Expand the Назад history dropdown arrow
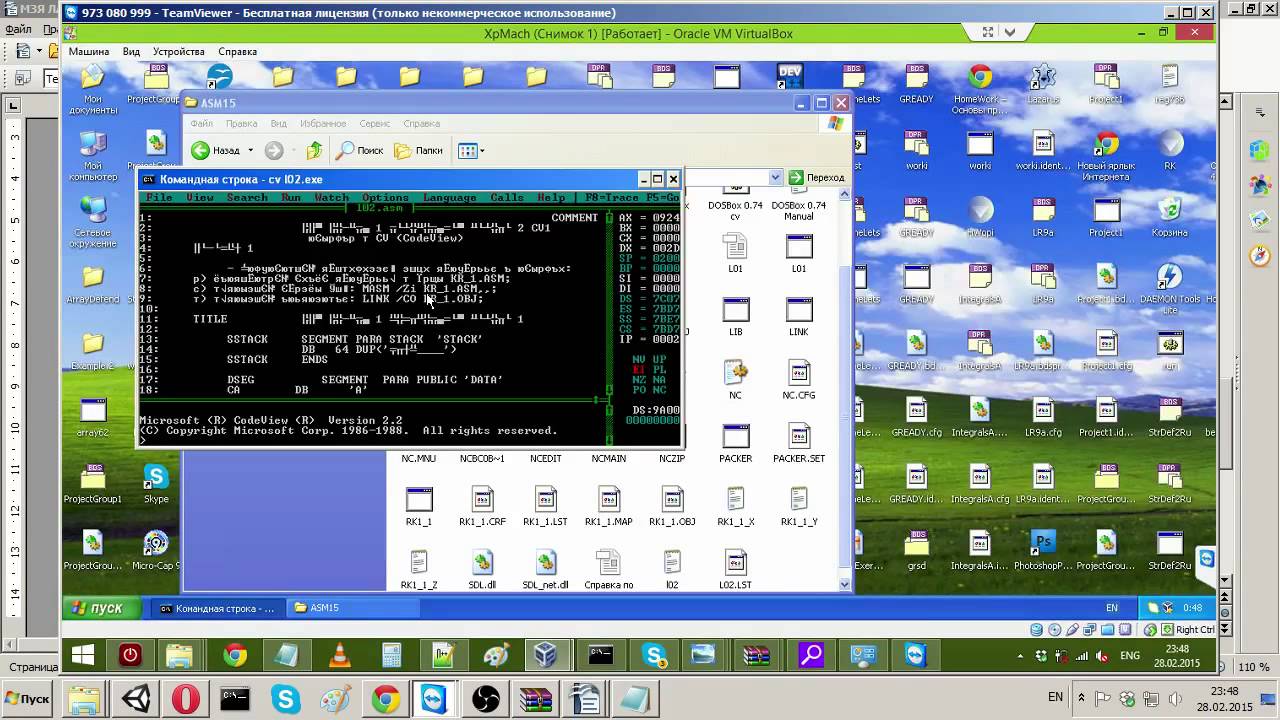This screenshot has width=1280, height=720. 251,151
